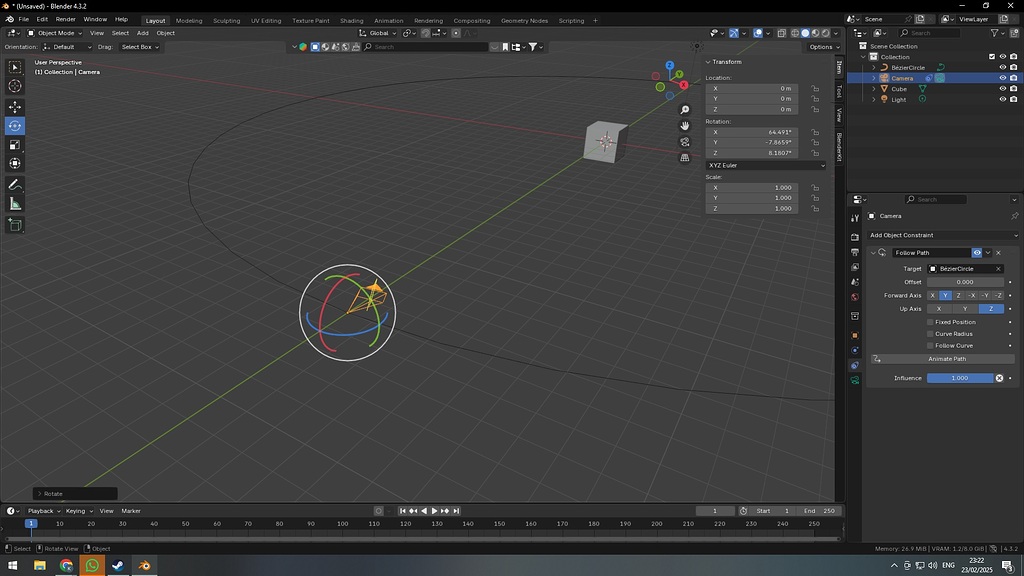Viewport: 1024px width, 576px height.
Task: Jump to the last frame
Action: point(456,511)
